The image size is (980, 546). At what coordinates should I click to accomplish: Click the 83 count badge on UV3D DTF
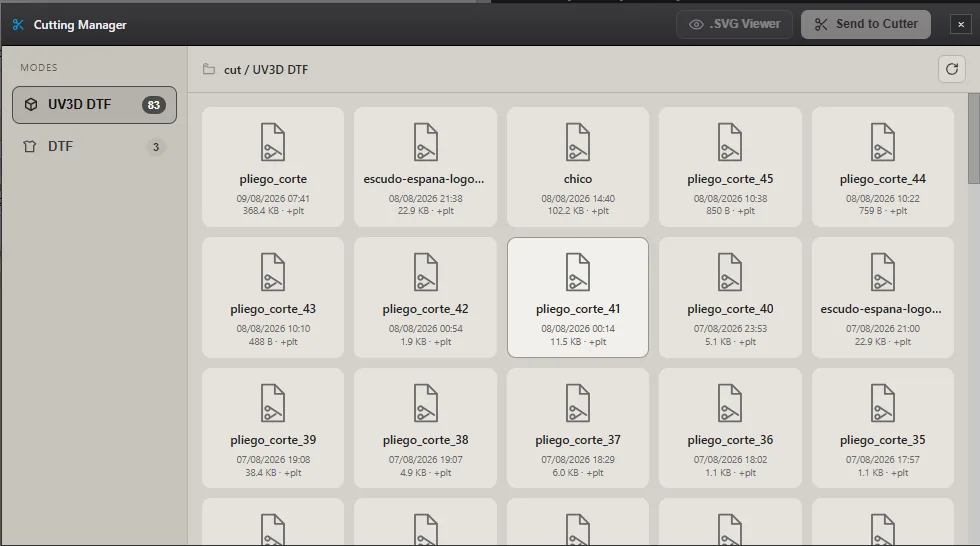(154, 105)
